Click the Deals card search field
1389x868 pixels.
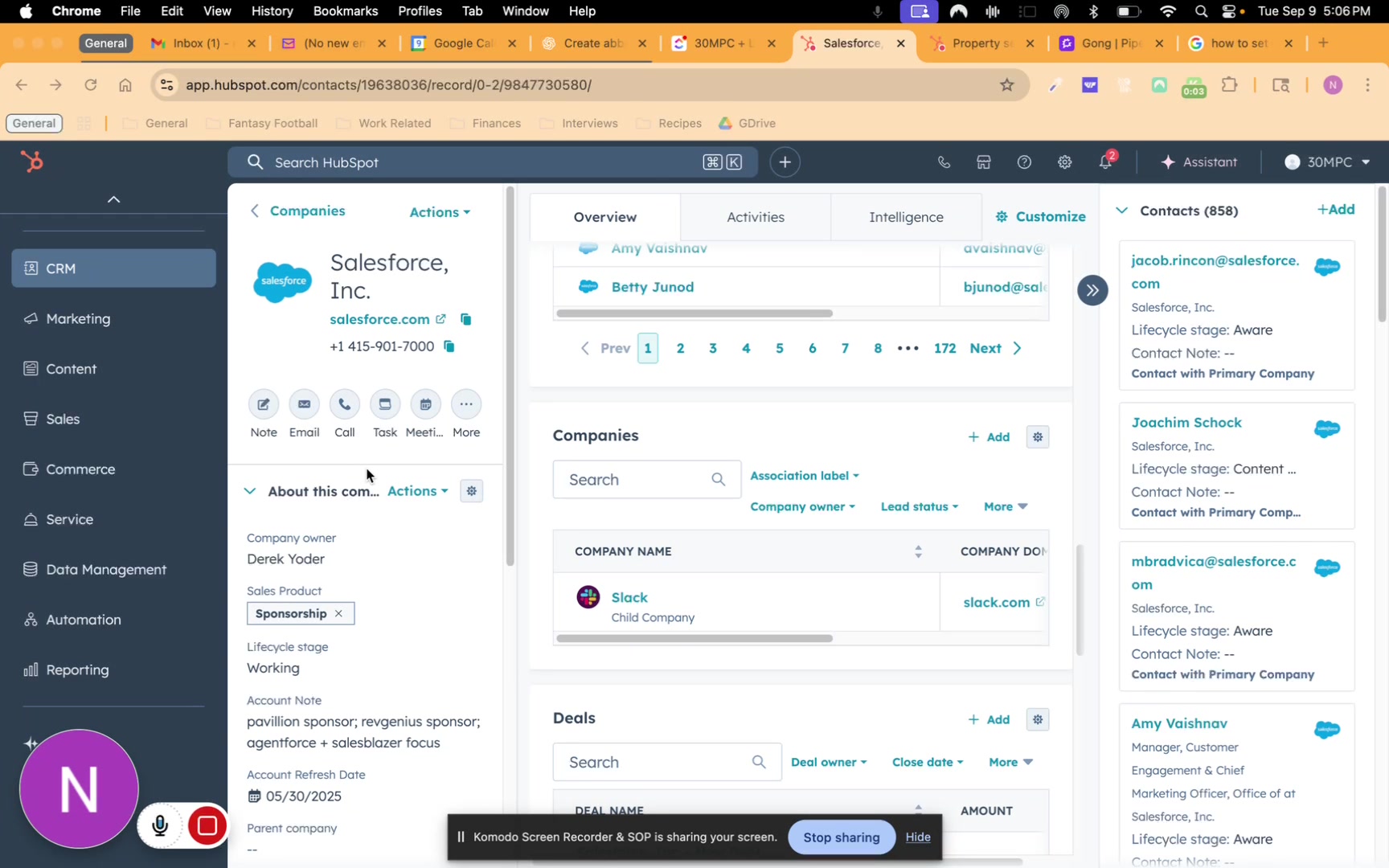(x=666, y=763)
